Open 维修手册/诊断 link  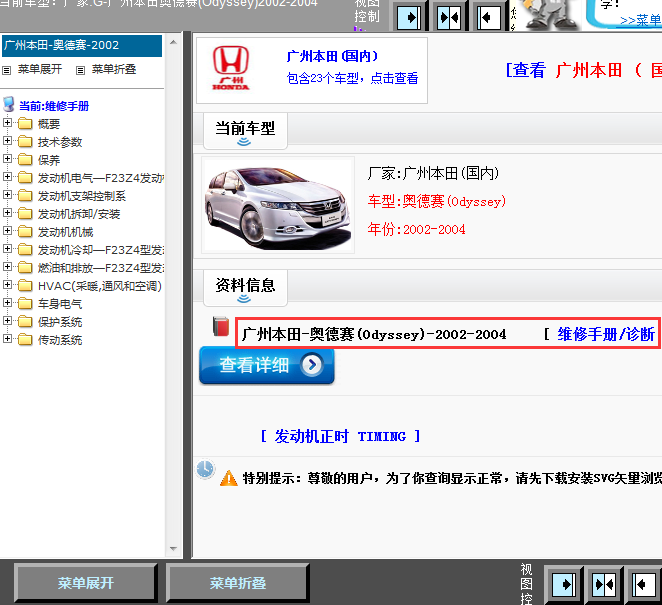(x=606, y=334)
